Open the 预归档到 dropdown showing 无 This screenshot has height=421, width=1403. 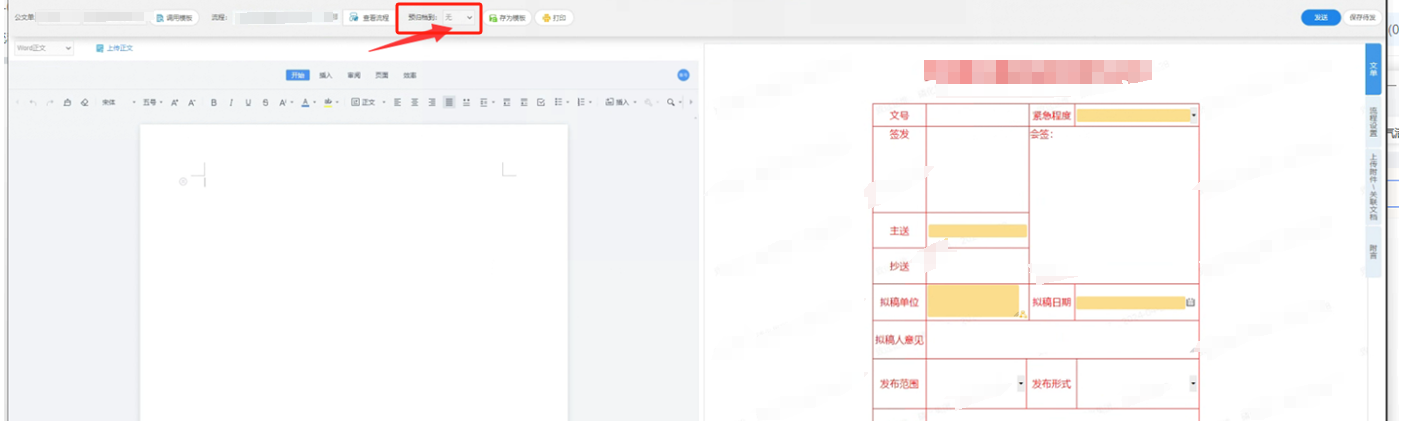coord(460,17)
